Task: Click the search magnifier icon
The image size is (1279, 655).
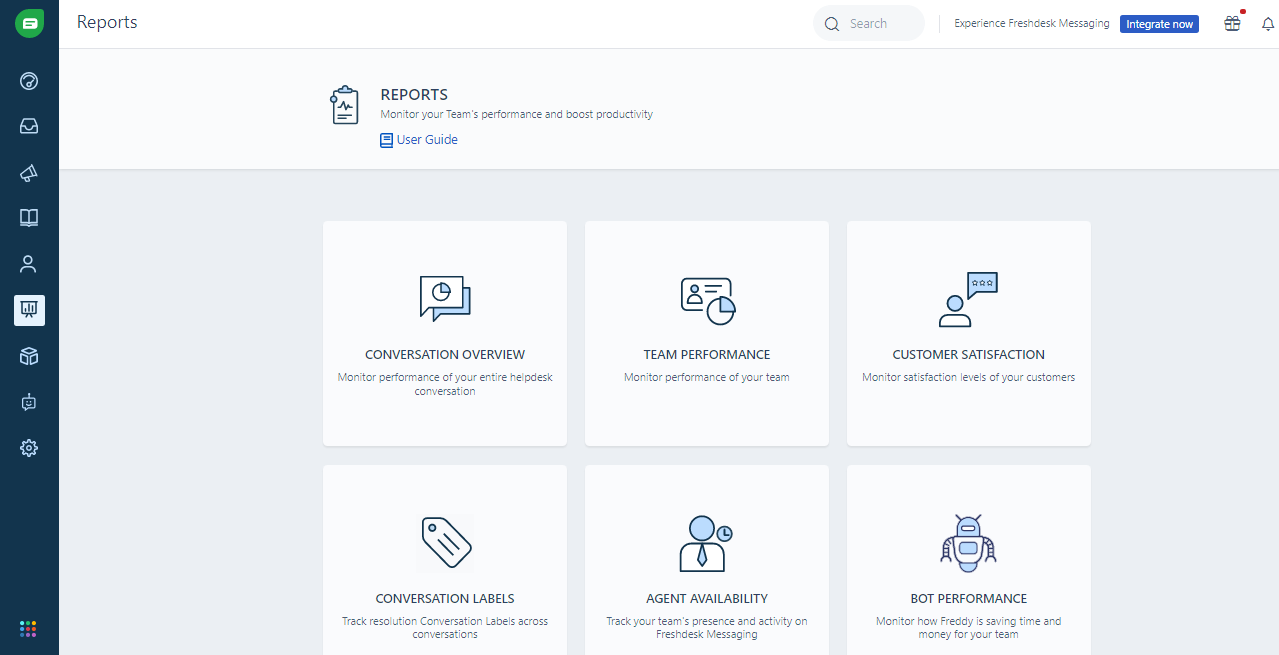Action: [832, 24]
